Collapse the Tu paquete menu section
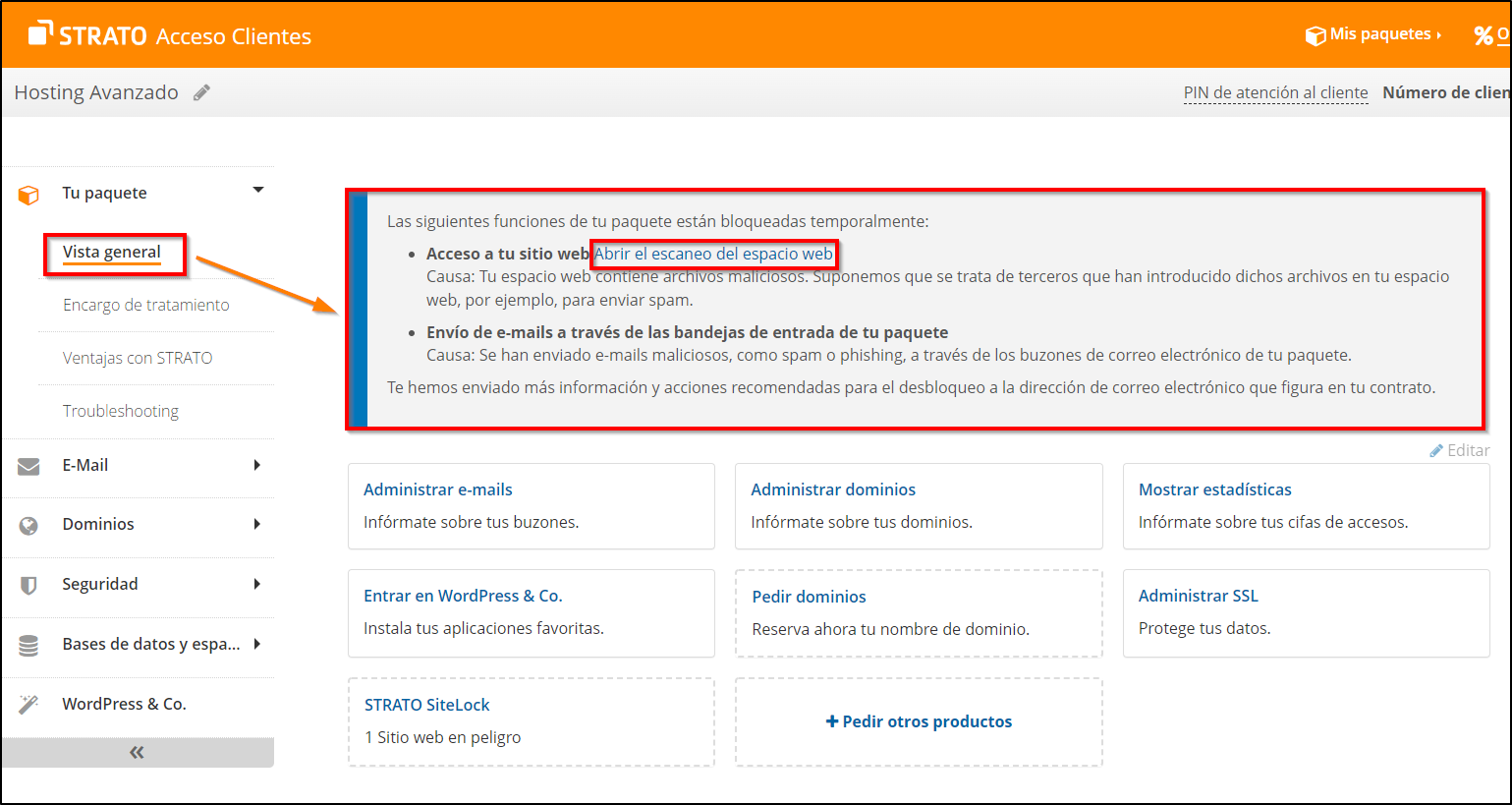Viewport: 1512px width, 805px height. tap(258, 190)
